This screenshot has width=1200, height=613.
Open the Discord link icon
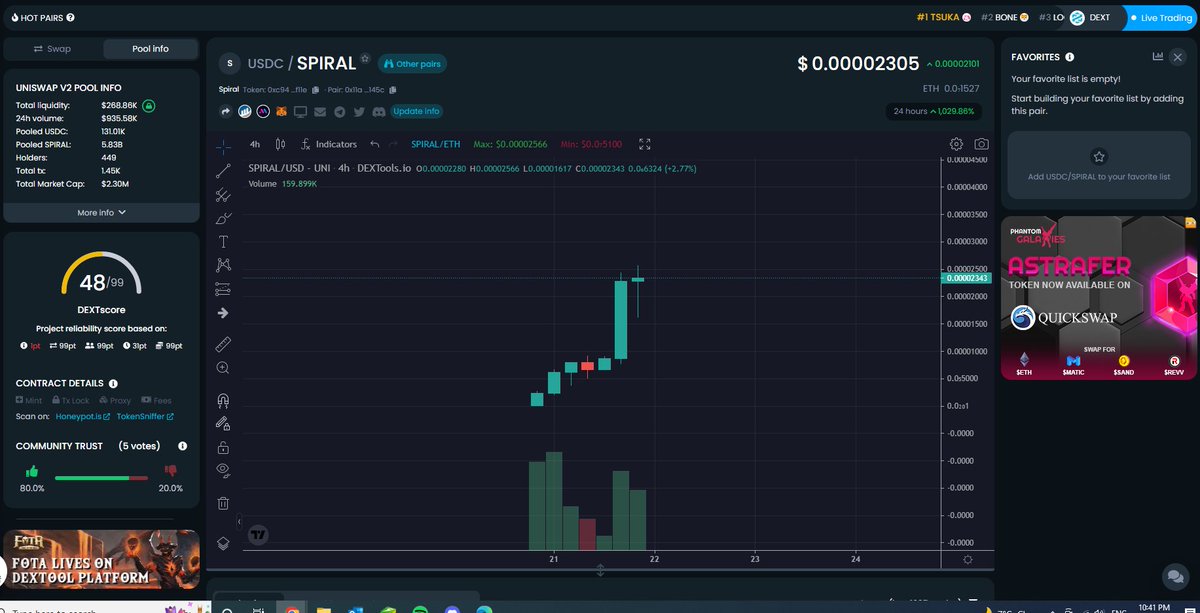(378, 111)
